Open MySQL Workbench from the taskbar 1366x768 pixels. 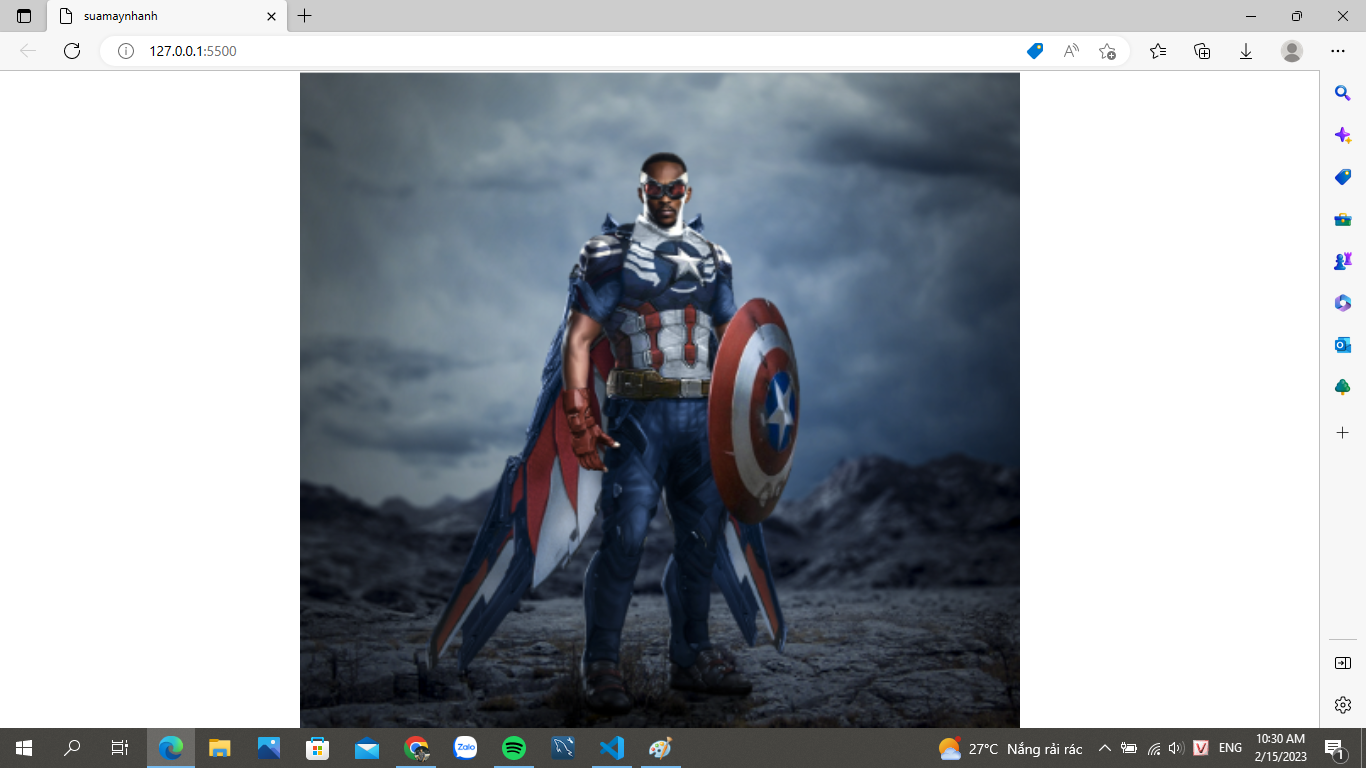click(x=563, y=748)
